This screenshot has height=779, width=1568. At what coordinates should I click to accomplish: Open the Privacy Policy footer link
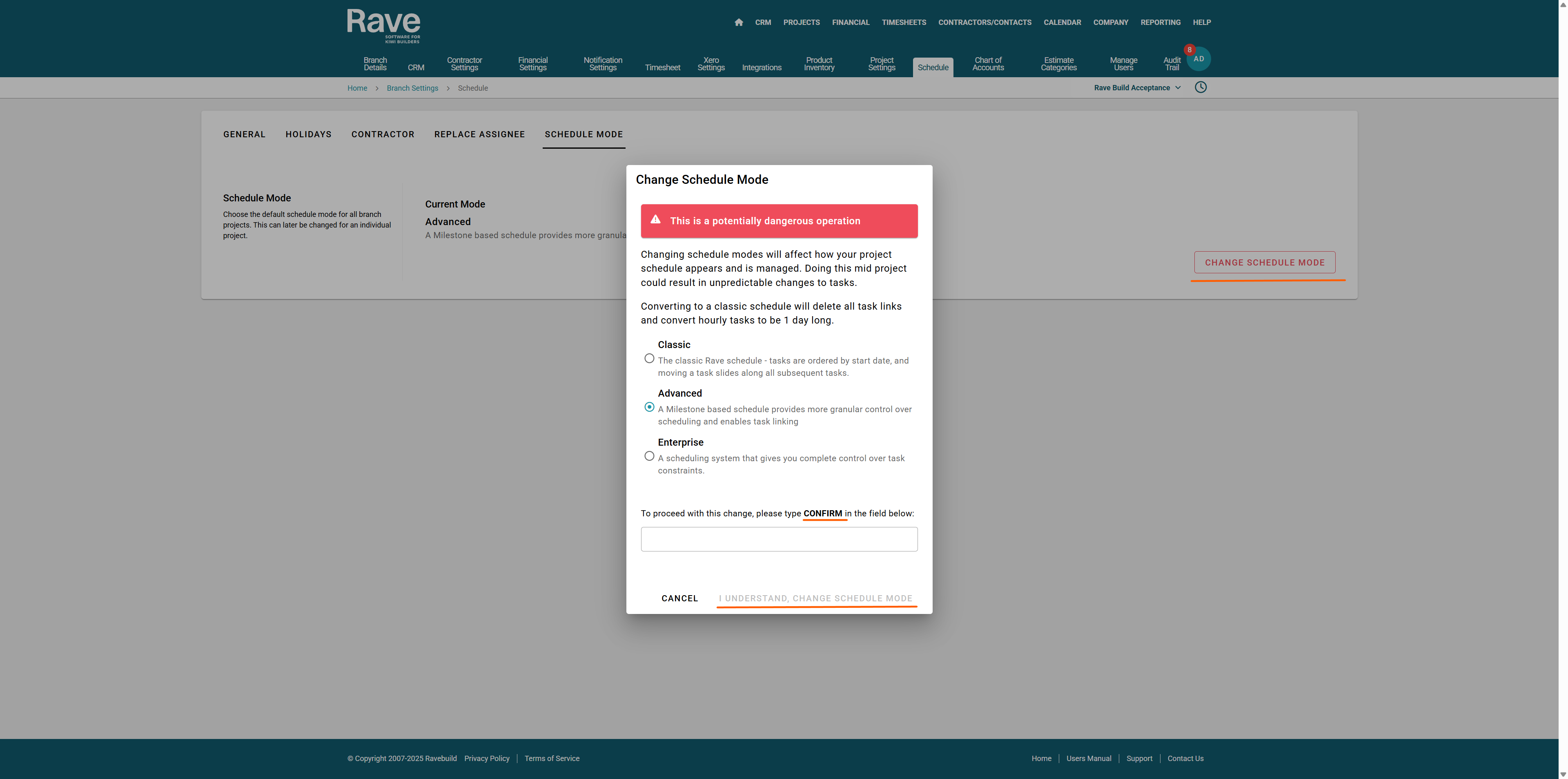[486, 759]
